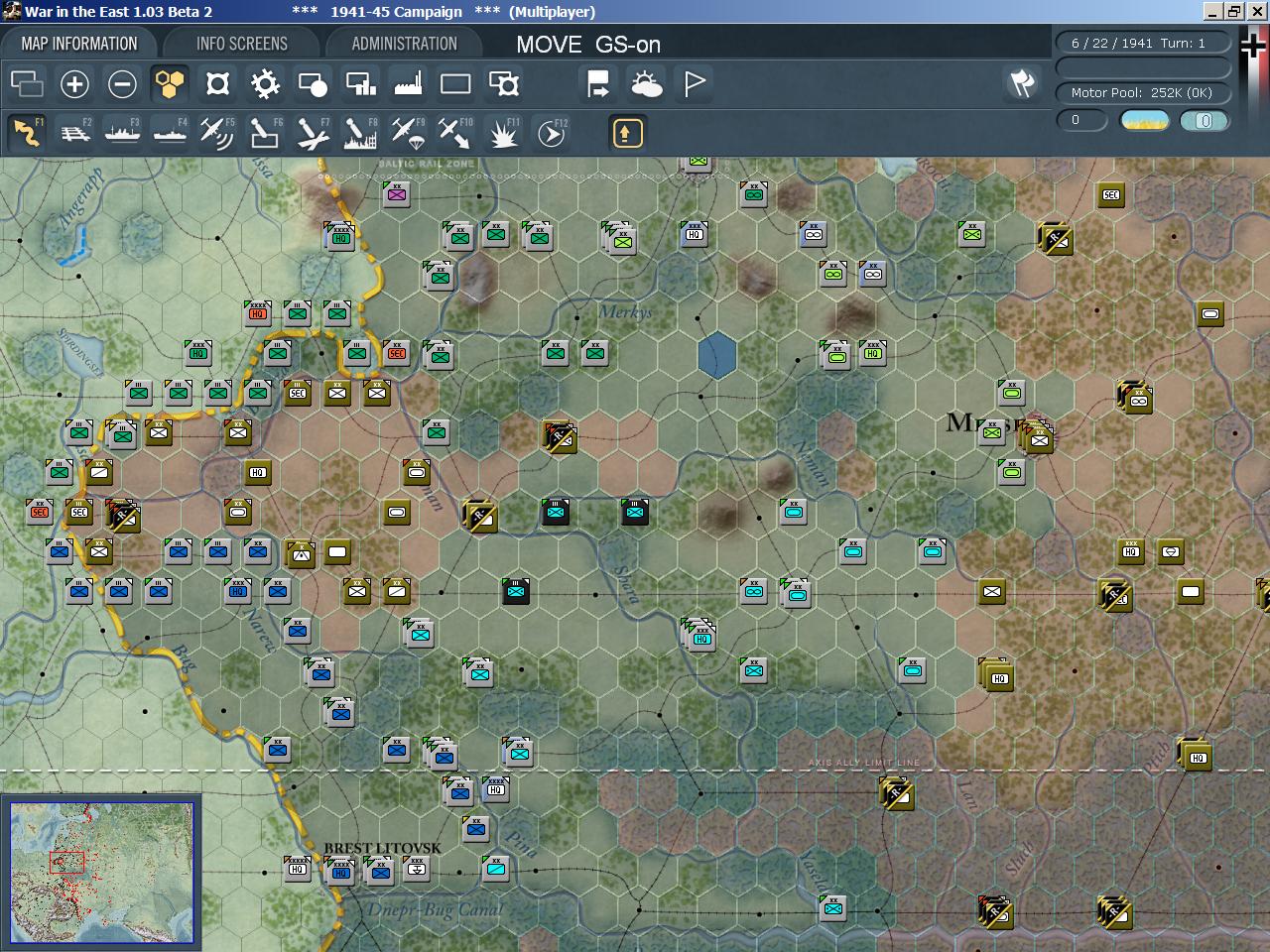This screenshot has height=952, width=1270.
Task: Click the teal indicator showing 0
Action: (x=1205, y=120)
